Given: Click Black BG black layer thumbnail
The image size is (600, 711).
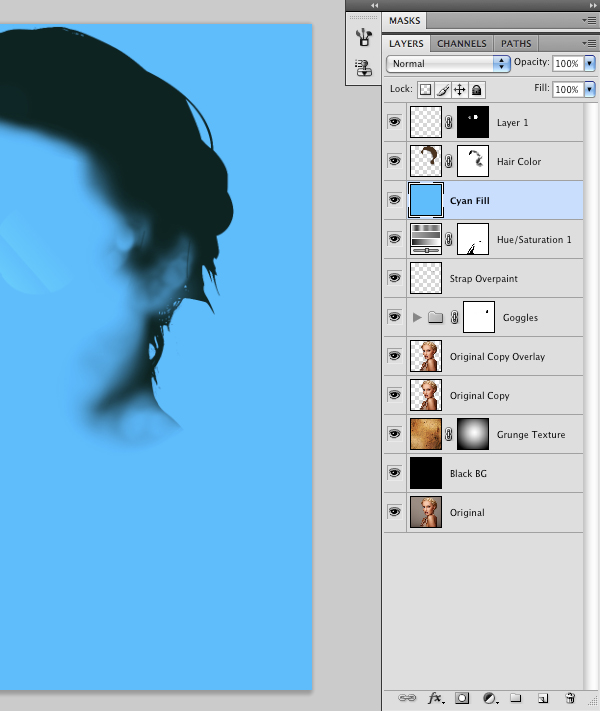Looking at the screenshot, I should 425,473.
